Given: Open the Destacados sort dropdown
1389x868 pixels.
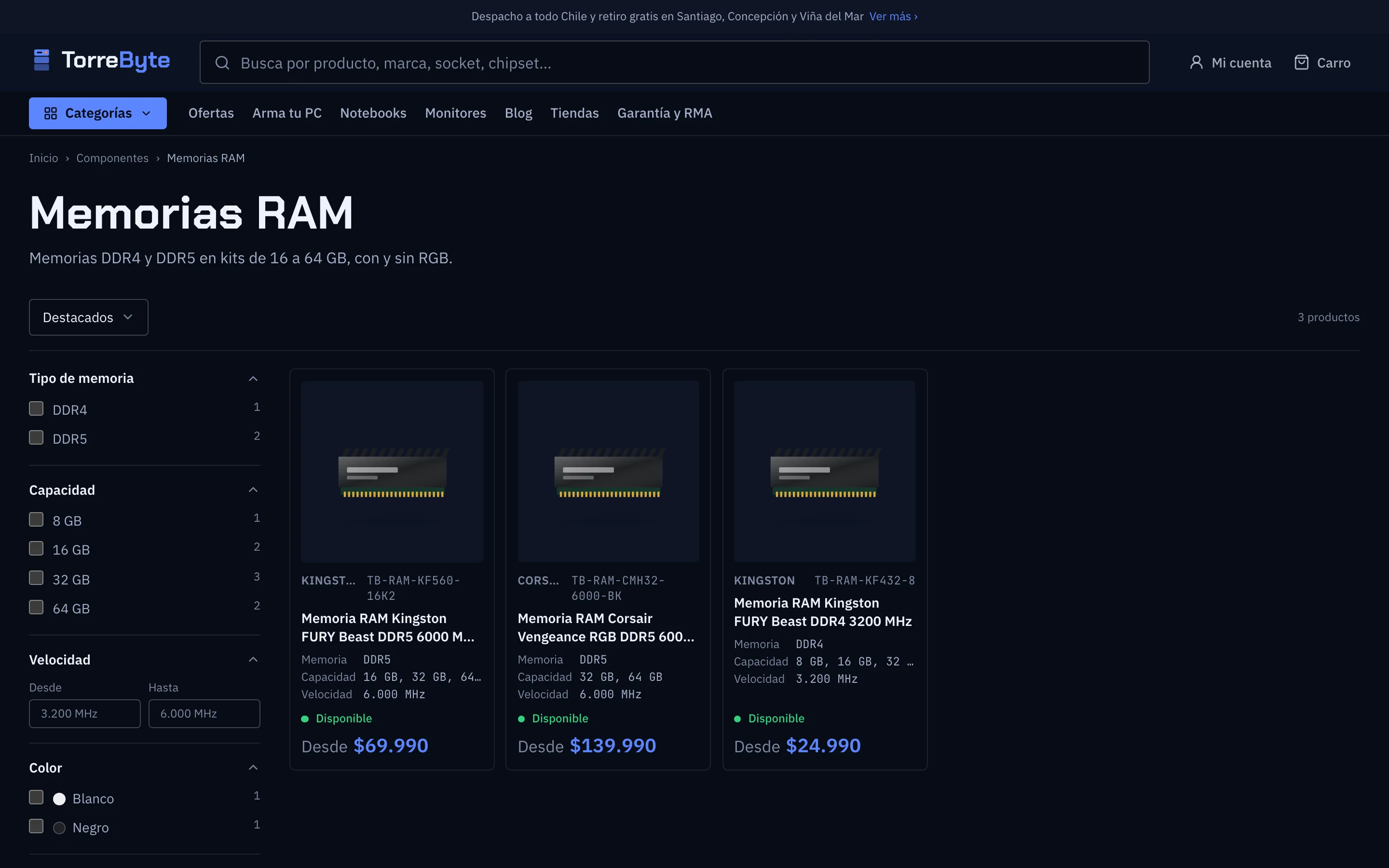Looking at the screenshot, I should (x=88, y=317).
